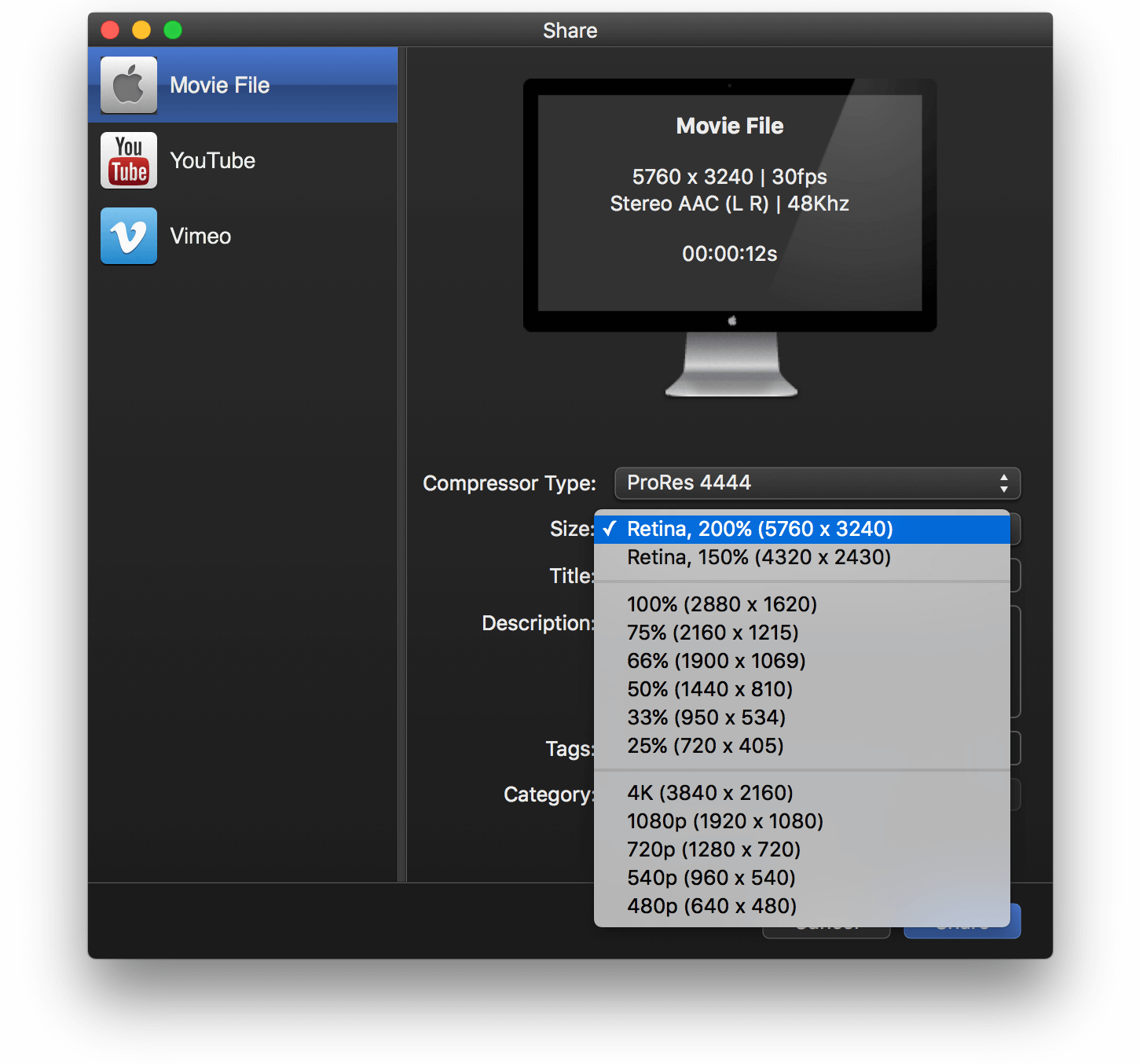The width and height of the screenshot is (1140, 1064).
Task: Select Retina, 200% (5760 x 3240) size
Action: coord(801,529)
